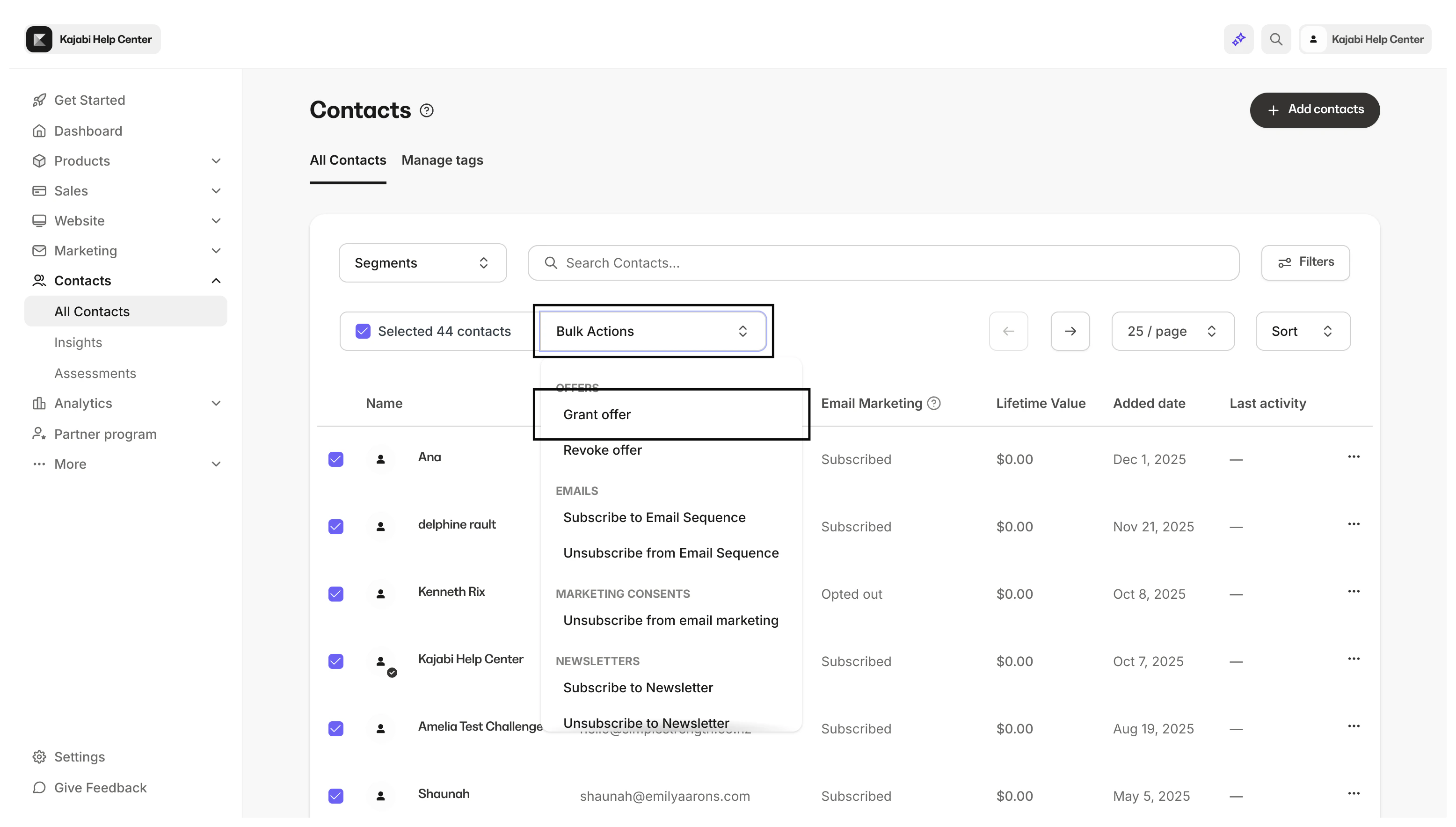Click the Email Marketing column help icon

pos(934,403)
